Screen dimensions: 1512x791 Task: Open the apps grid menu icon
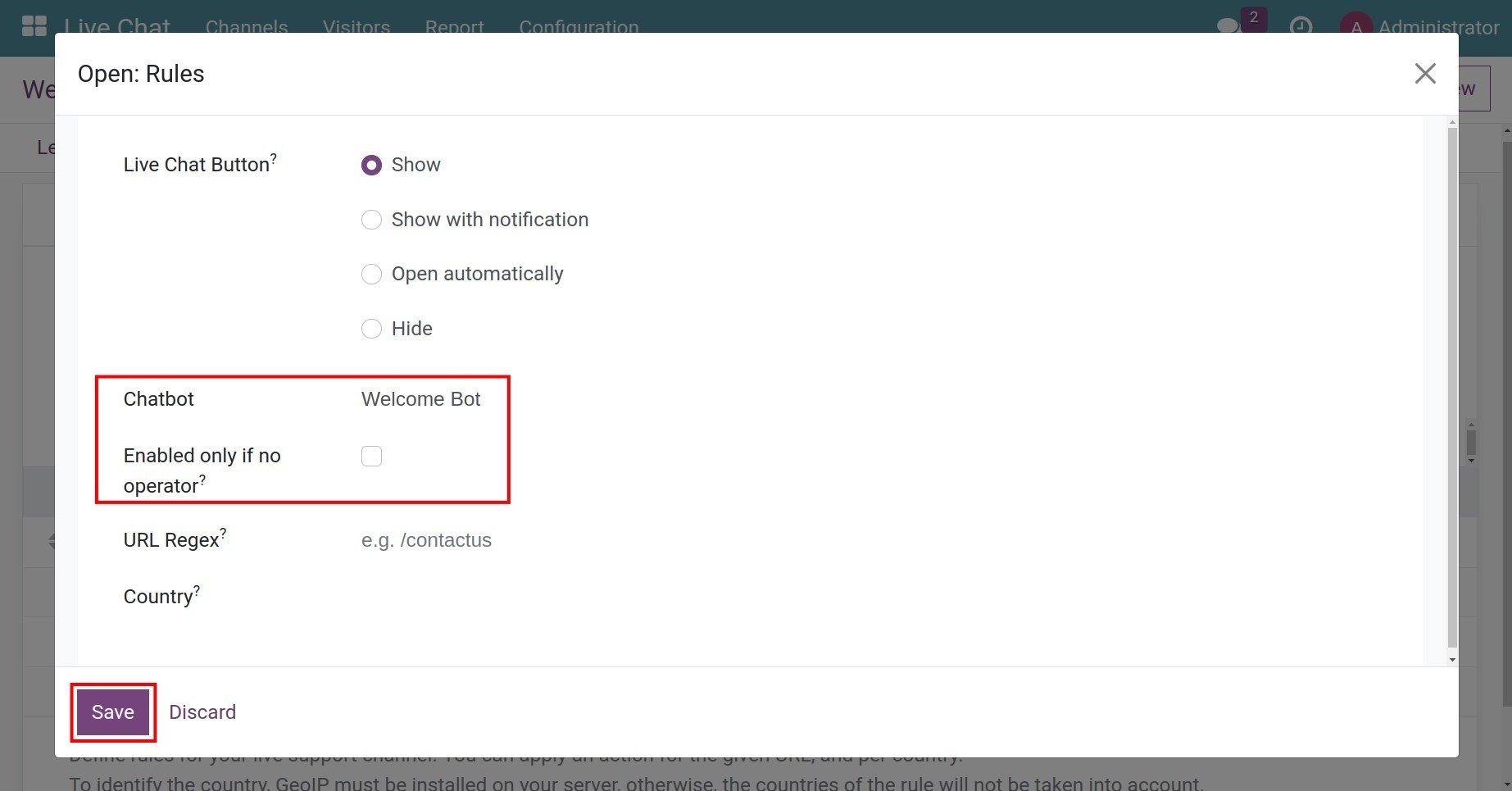coord(34,25)
